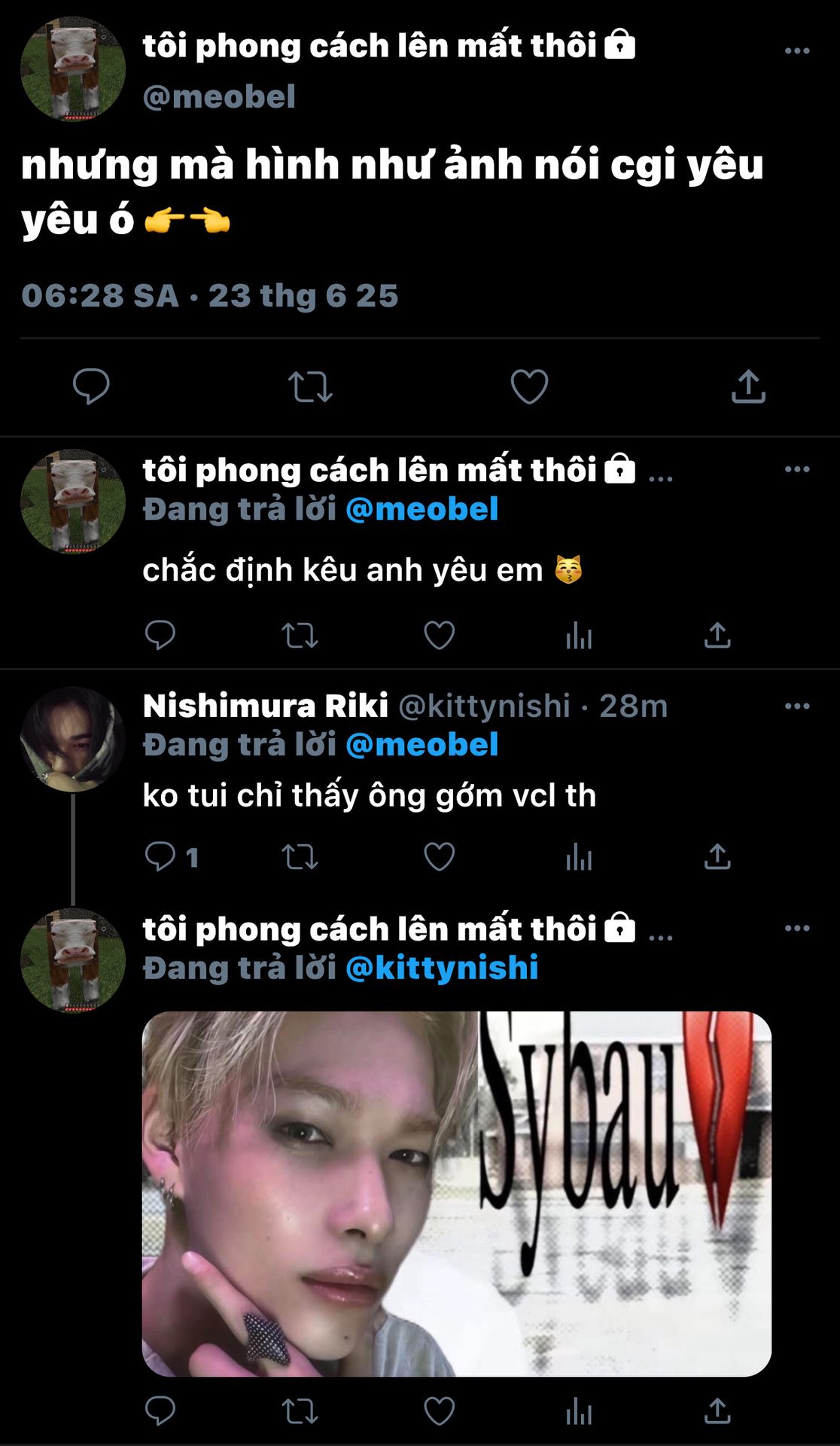
Task: Show analytics for the Sybau image reply
Action: 579,1411
